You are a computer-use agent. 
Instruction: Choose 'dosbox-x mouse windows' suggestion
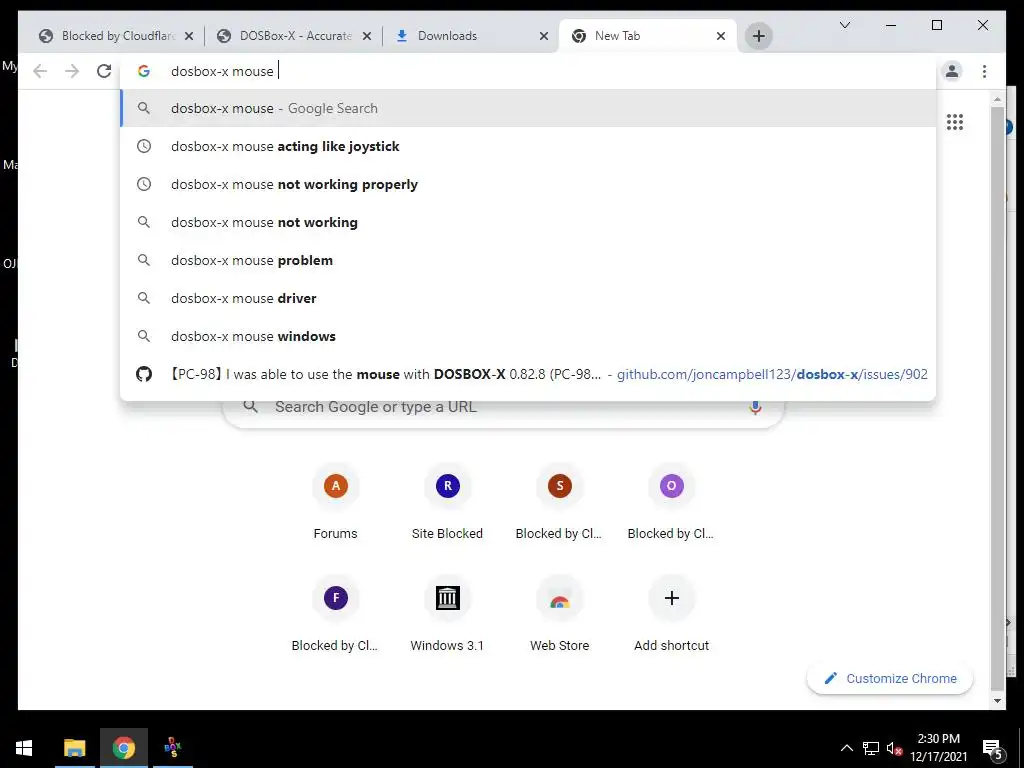click(x=528, y=336)
